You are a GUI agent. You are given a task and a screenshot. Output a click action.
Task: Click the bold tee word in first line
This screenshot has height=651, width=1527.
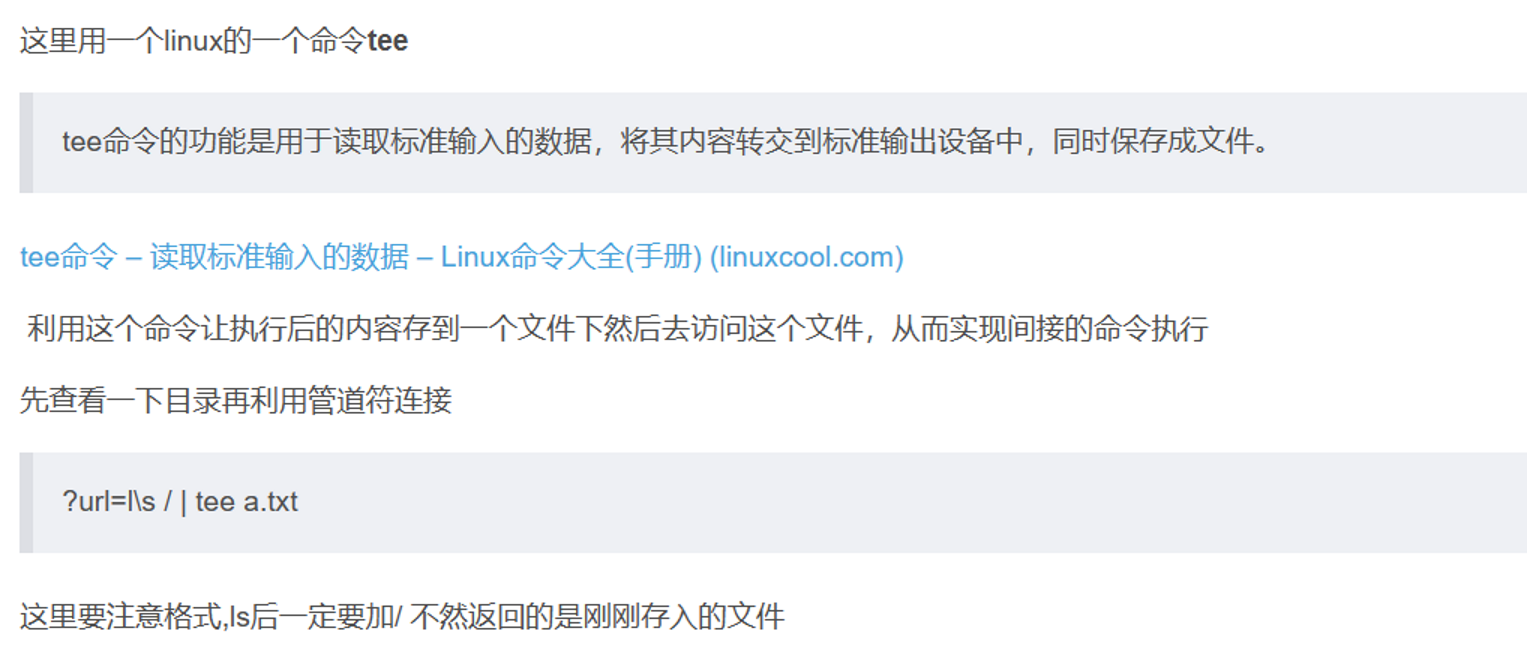(388, 43)
